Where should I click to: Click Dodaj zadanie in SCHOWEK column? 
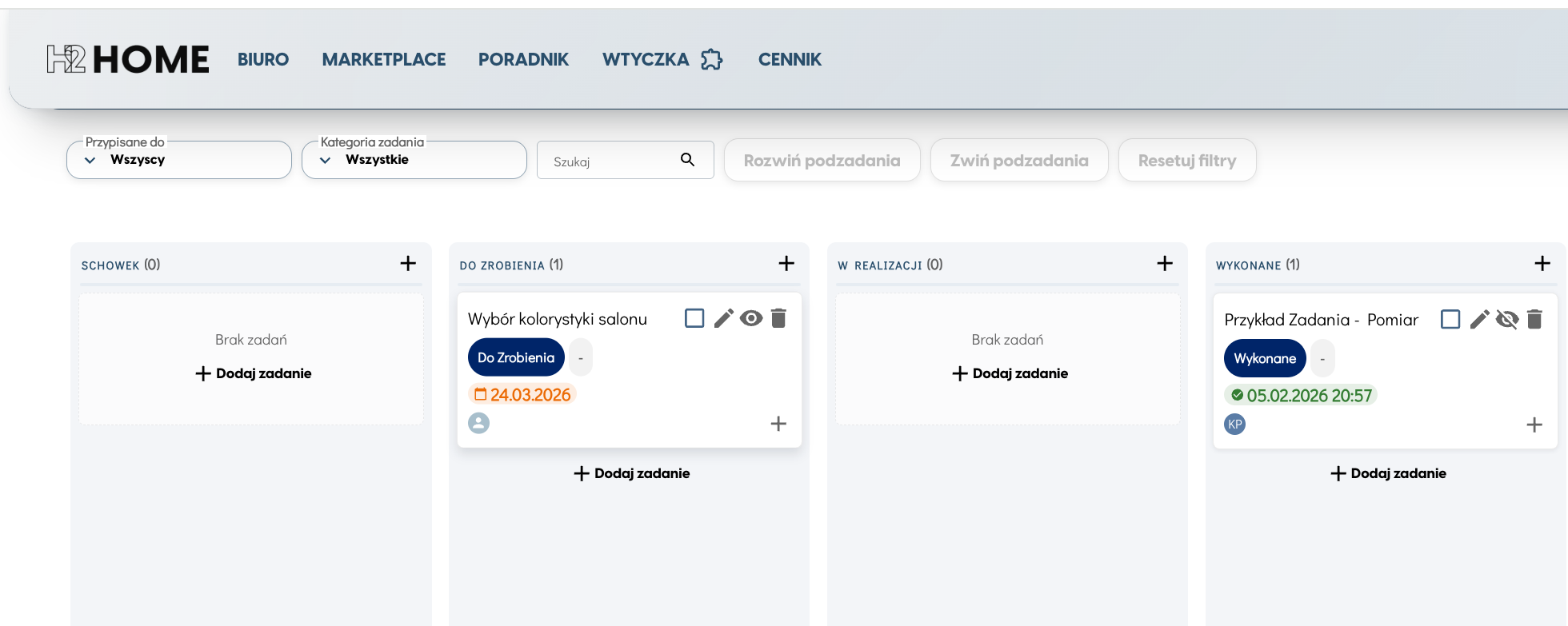(254, 373)
